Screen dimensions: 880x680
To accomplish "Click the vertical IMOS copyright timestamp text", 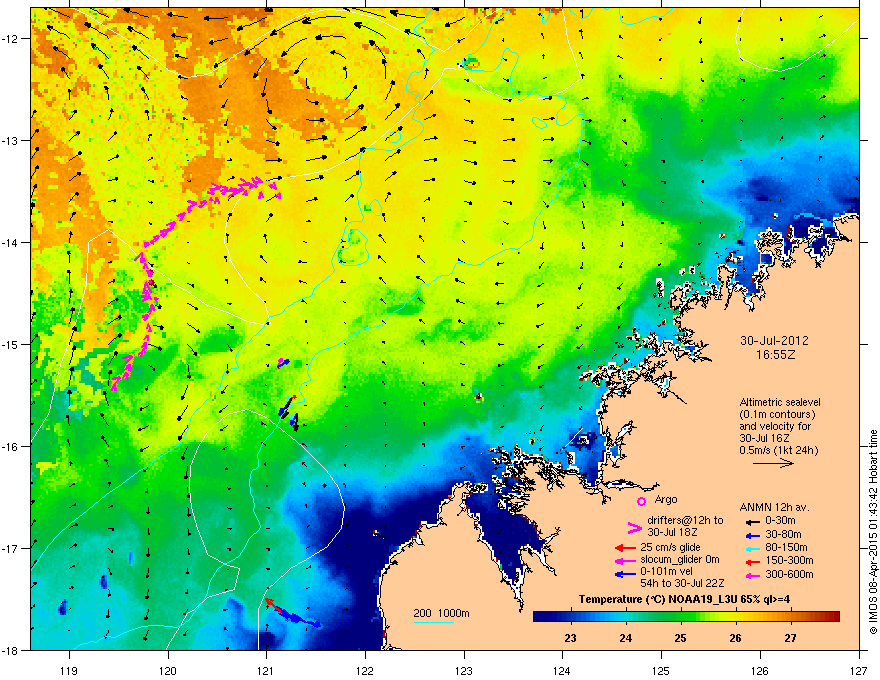I will coord(873,532).
